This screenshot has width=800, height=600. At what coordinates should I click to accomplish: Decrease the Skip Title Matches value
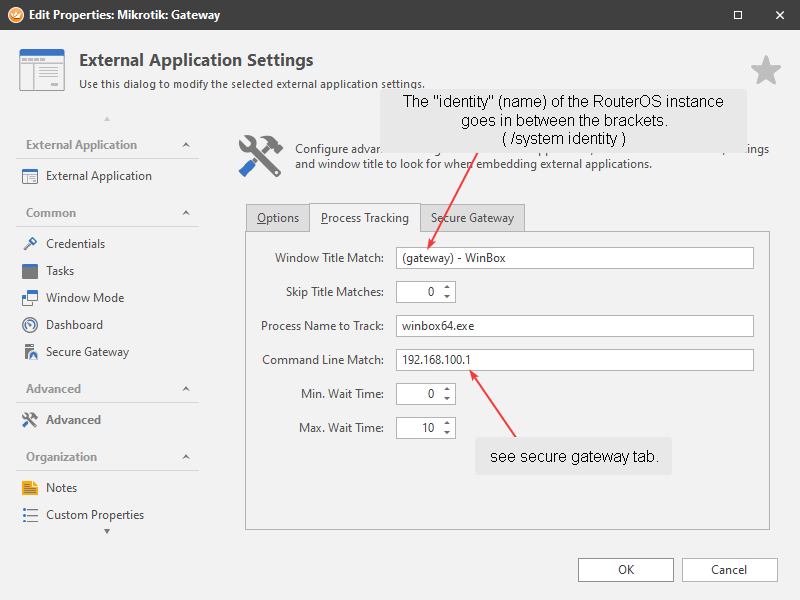click(x=447, y=297)
